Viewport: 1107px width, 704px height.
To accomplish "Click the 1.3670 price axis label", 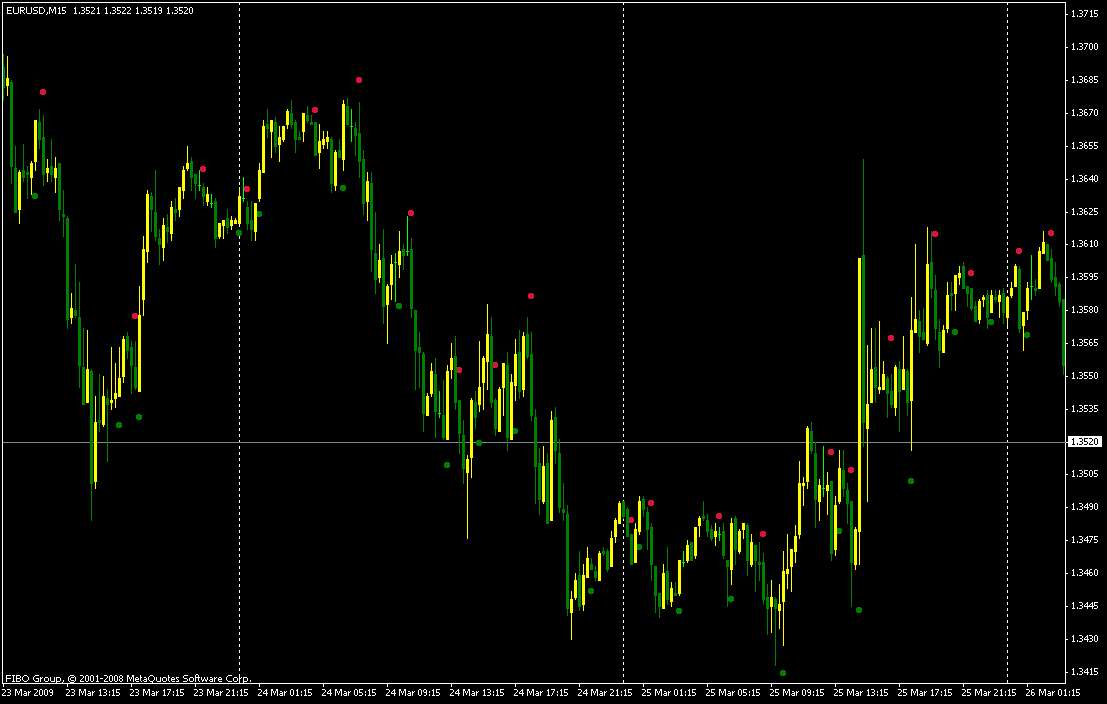I will tap(1084, 113).
